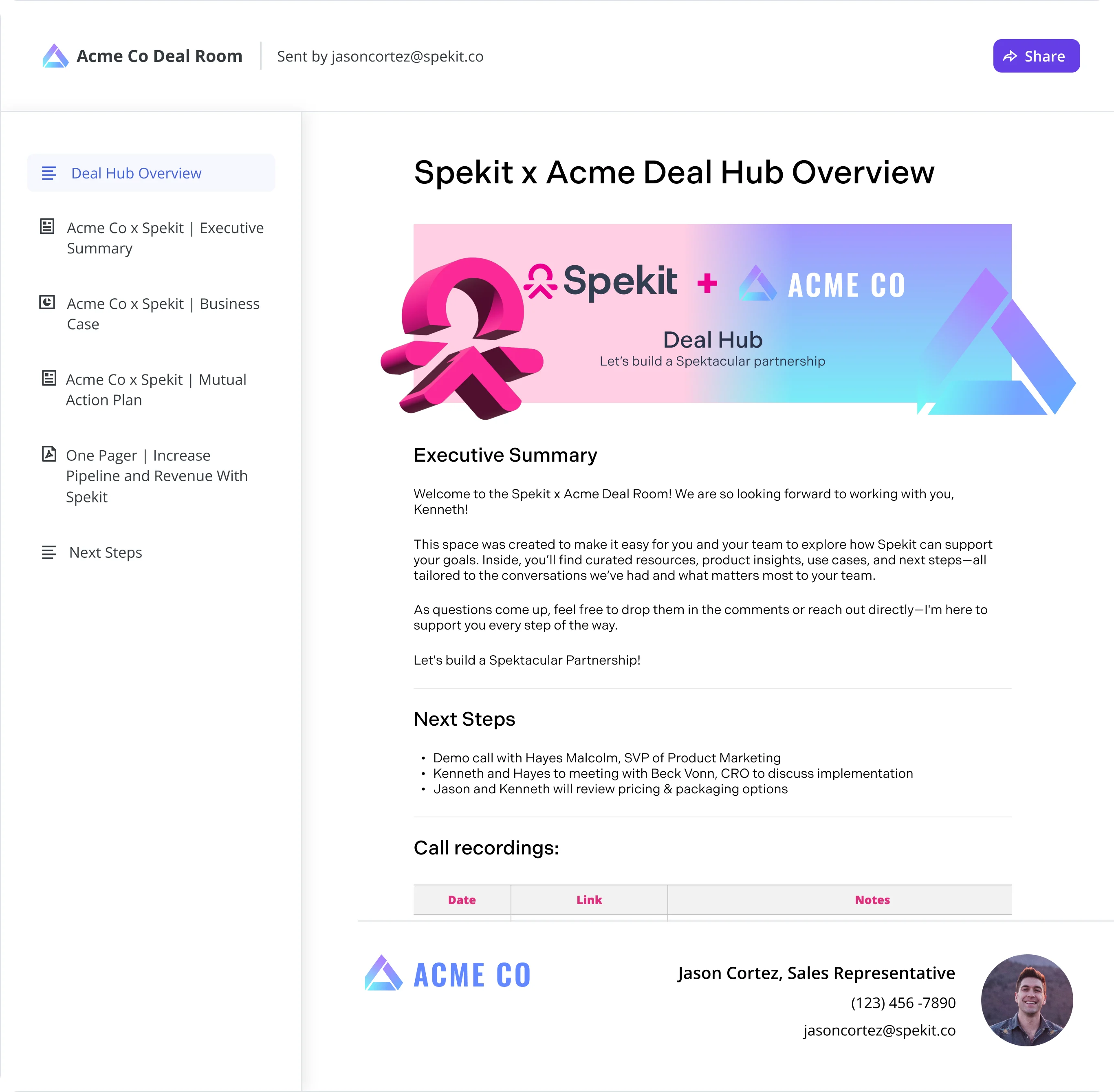Click the Next Steps lines icon

coord(49,552)
